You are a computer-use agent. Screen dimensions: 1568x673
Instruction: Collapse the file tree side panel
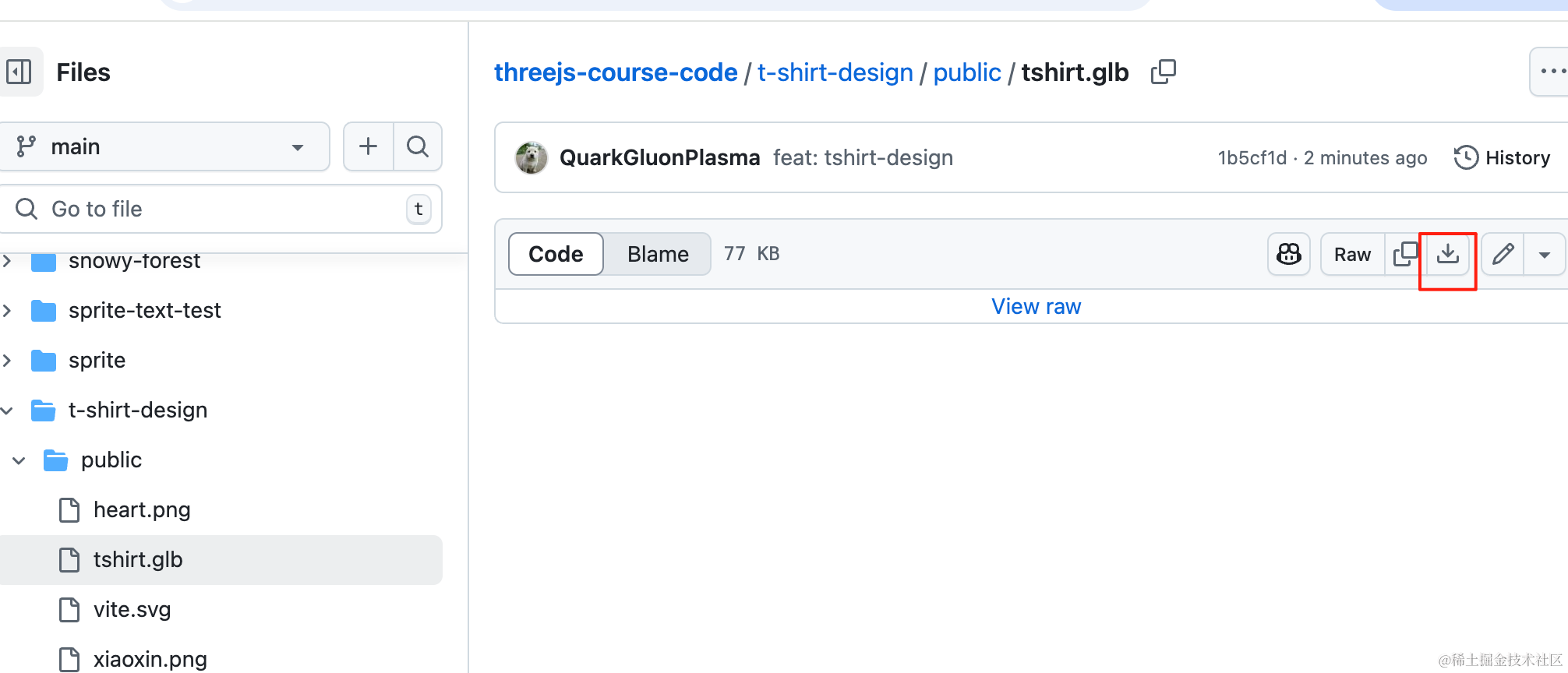pyautogui.click(x=19, y=72)
